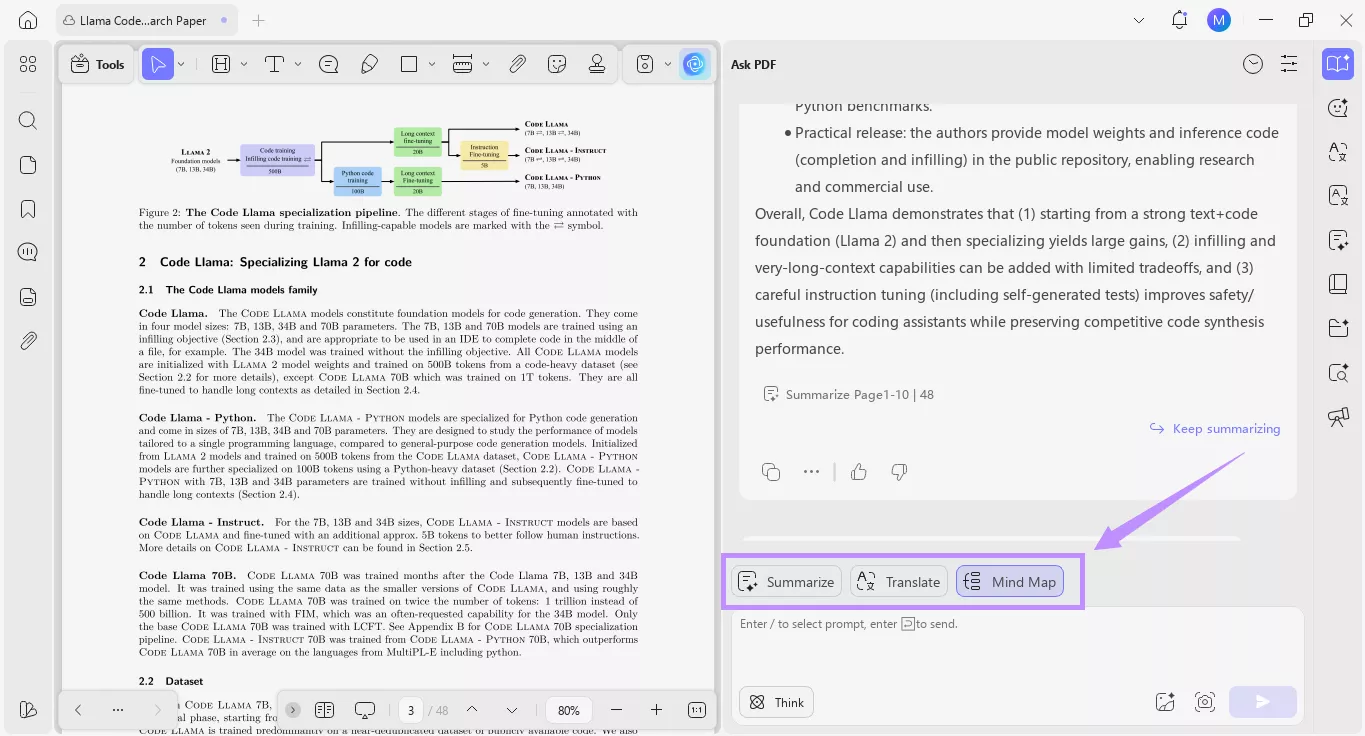Open search in the left sidebar

[x=27, y=120]
